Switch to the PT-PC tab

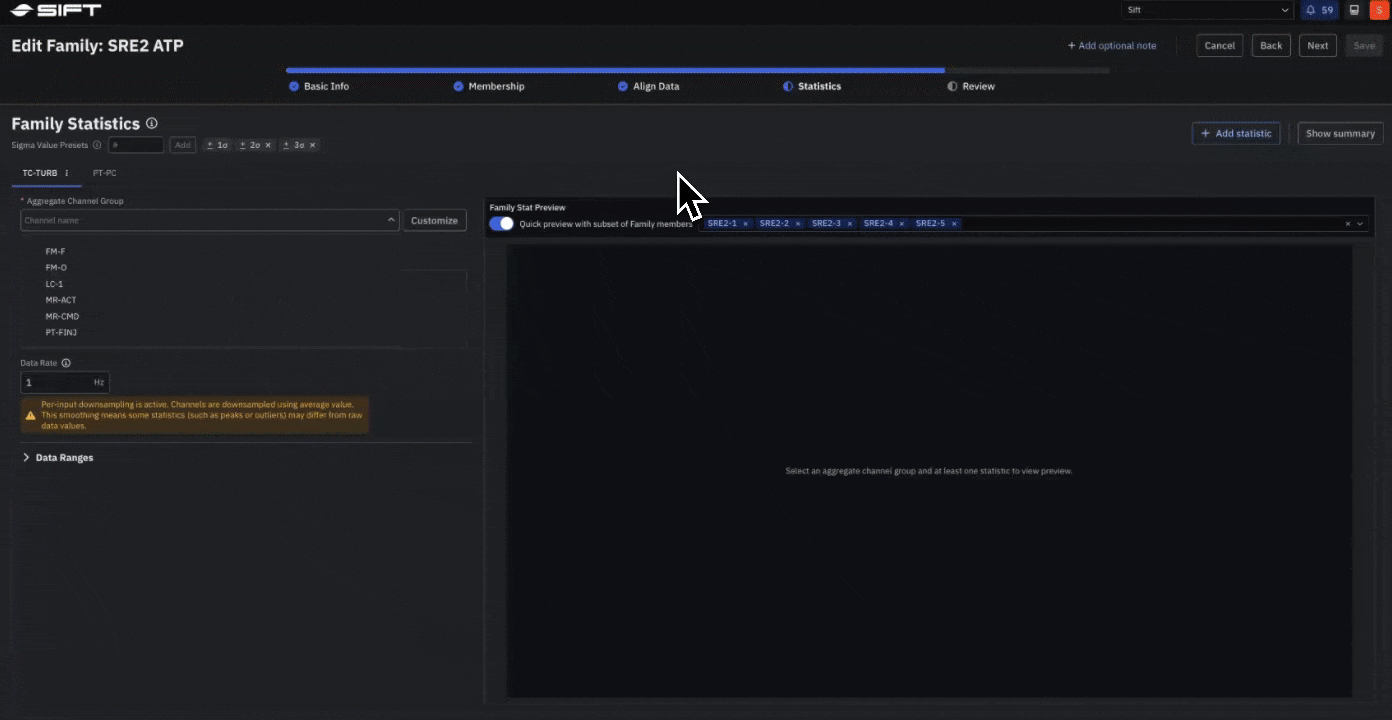pyautogui.click(x=104, y=173)
